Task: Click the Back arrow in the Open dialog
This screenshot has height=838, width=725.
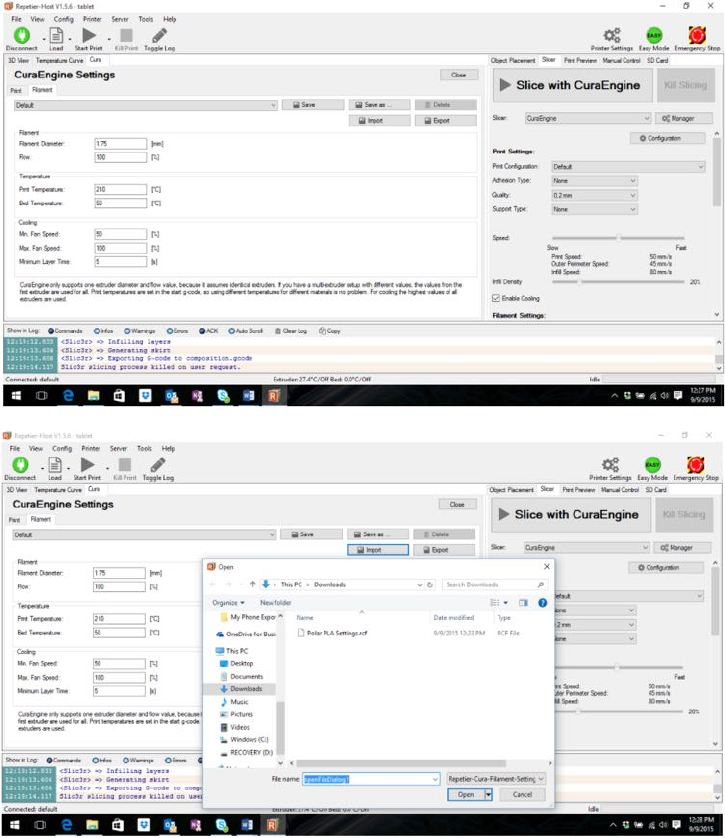Action: [x=213, y=585]
